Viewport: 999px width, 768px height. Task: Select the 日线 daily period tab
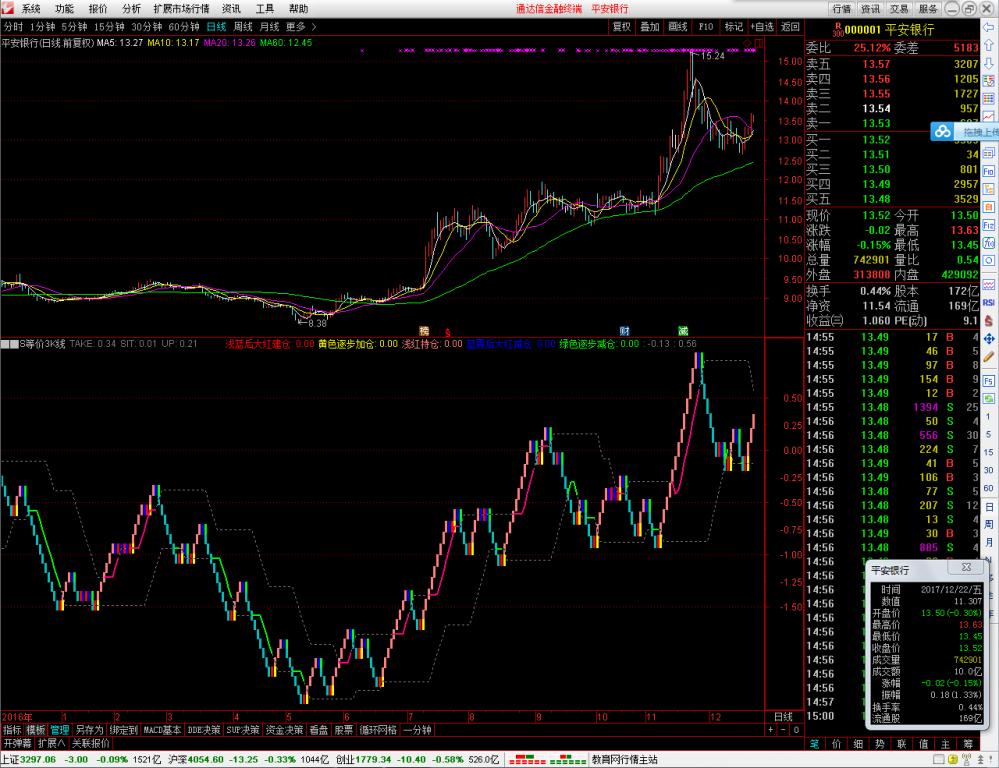(x=217, y=27)
